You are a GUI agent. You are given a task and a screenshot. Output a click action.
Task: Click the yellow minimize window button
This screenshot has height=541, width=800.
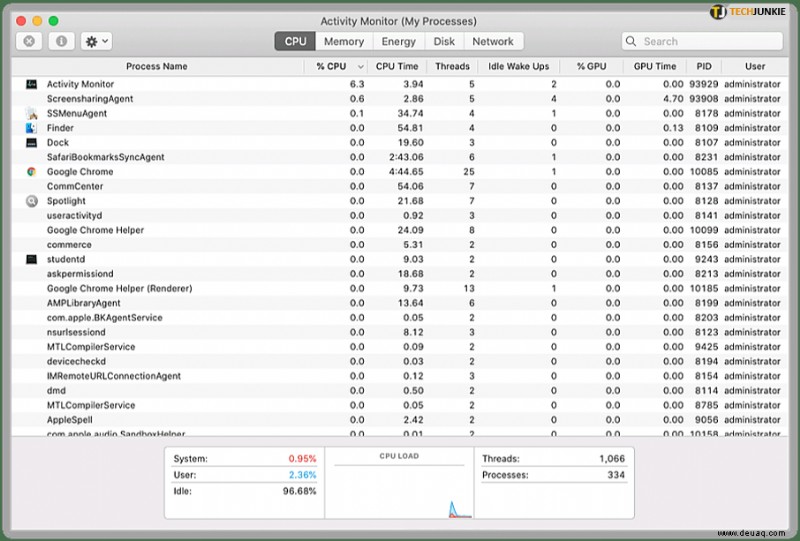coord(37,21)
